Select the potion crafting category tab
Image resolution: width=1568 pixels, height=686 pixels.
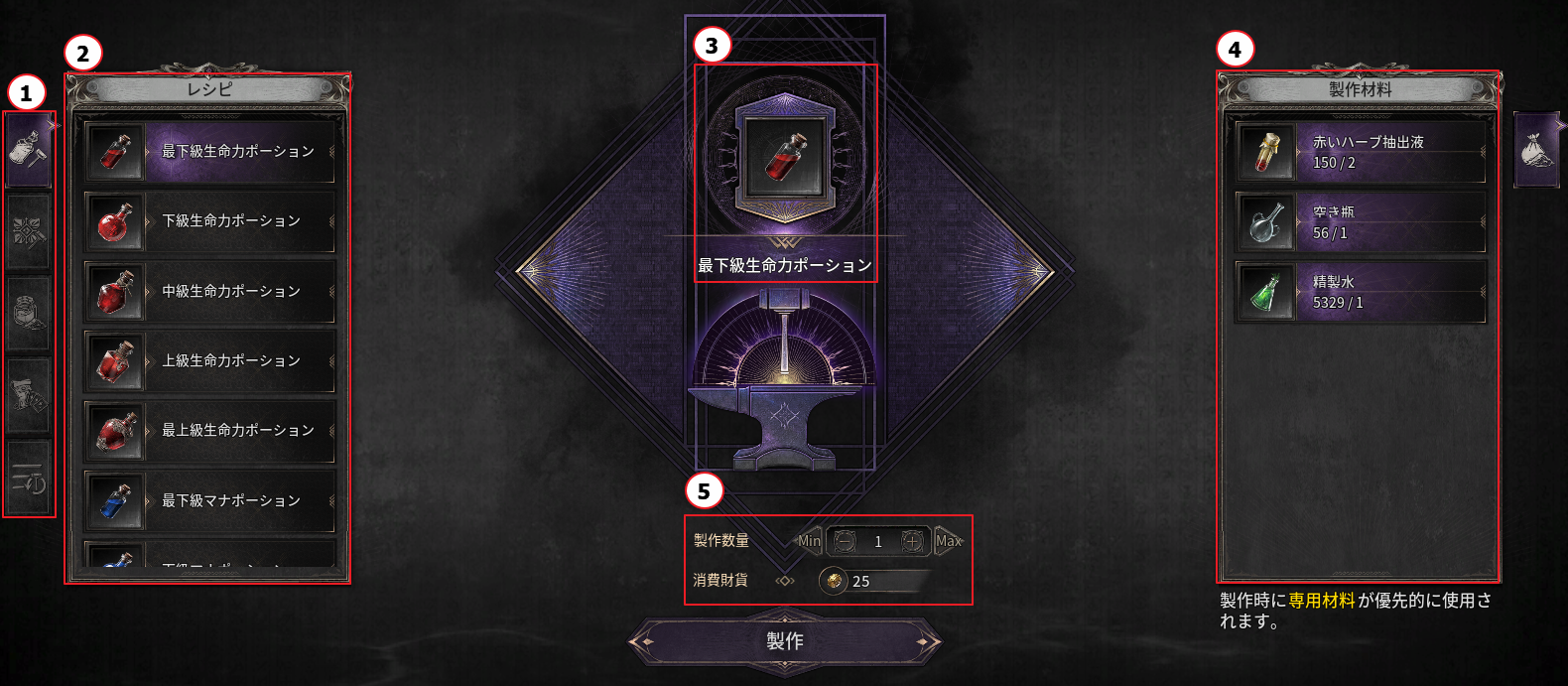[x=29, y=150]
